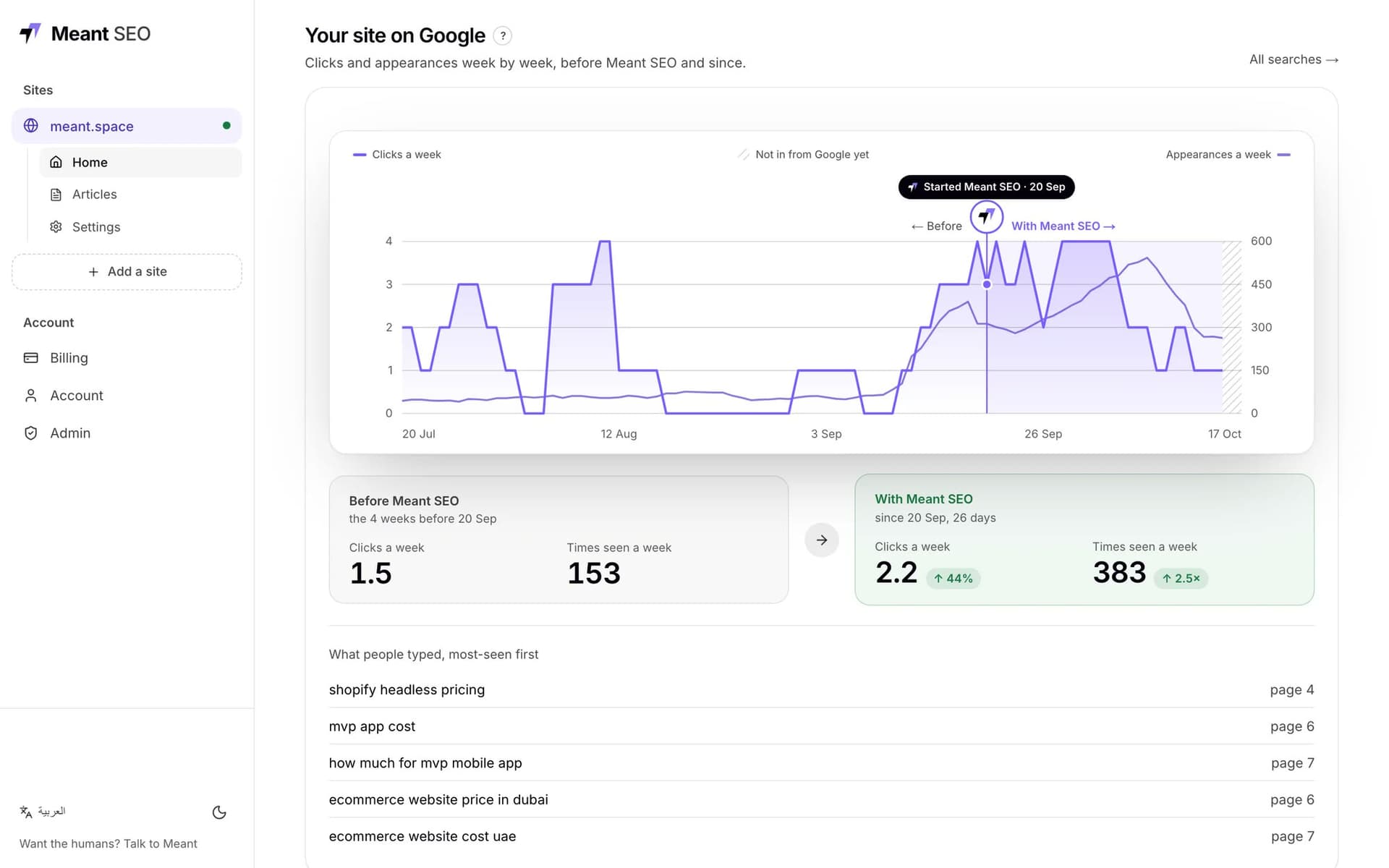Click the Account person icon

pyautogui.click(x=31, y=396)
